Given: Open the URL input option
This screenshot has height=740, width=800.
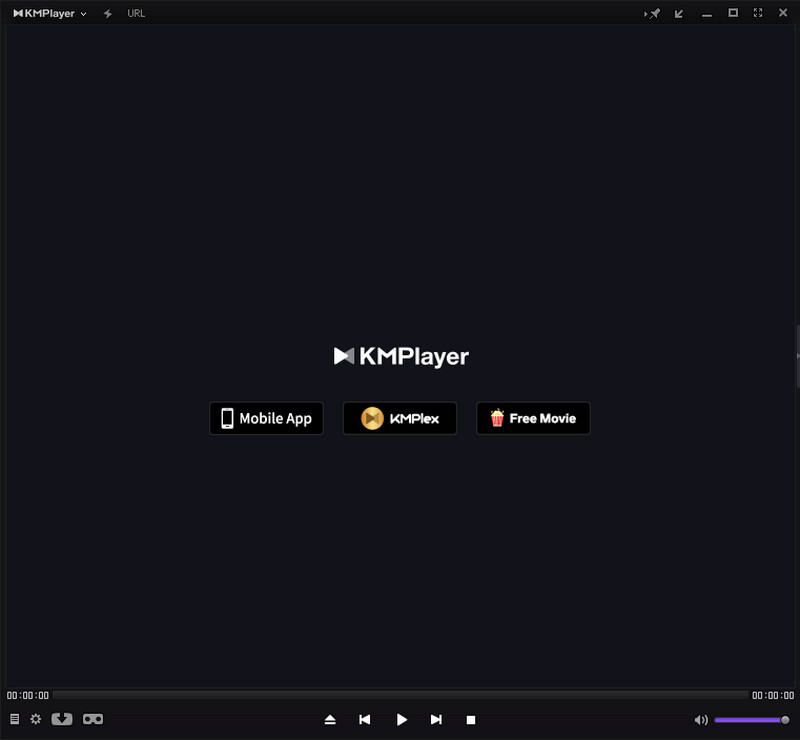Looking at the screenshot, I should pos(136,14).
